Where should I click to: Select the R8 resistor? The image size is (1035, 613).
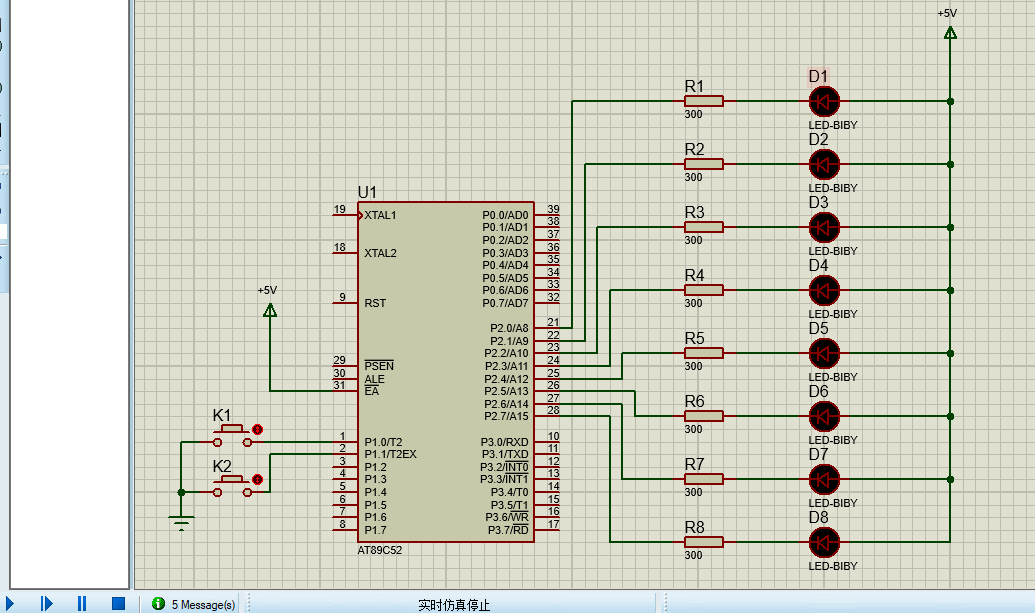(703, 542)
